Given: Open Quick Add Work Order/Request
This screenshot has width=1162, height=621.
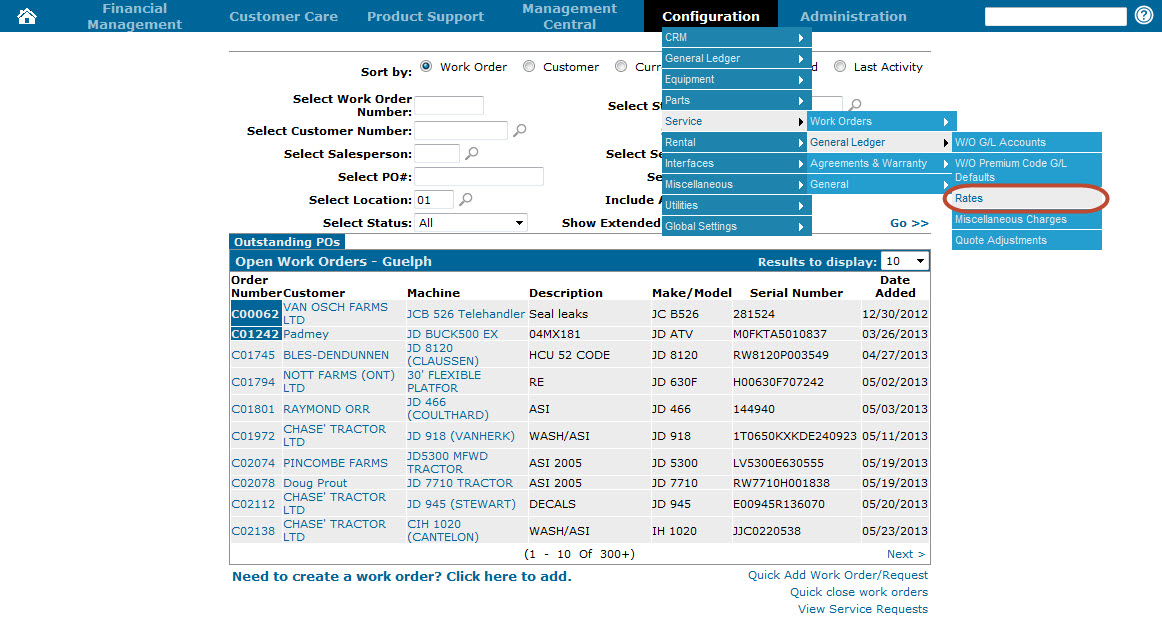Looking at the screenshot, I should 837,575.
